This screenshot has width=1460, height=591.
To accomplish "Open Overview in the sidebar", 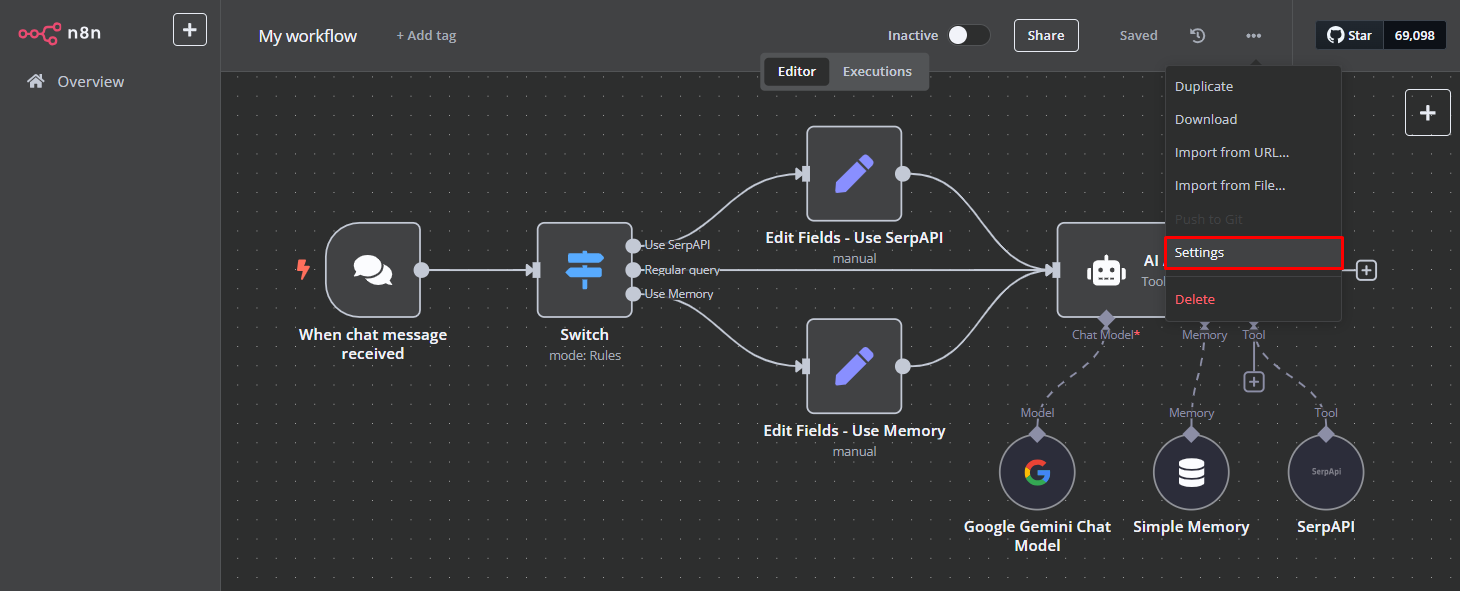I will coord(90,82).
